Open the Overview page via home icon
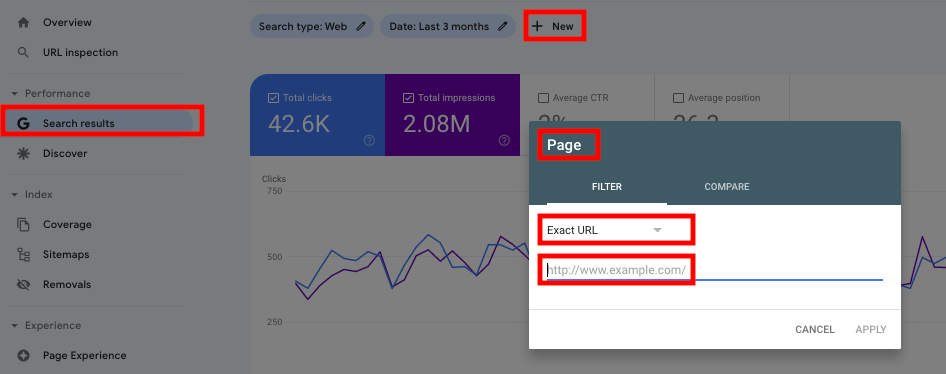This screenshot has width=946, height=374. click(x=24, y=22)
